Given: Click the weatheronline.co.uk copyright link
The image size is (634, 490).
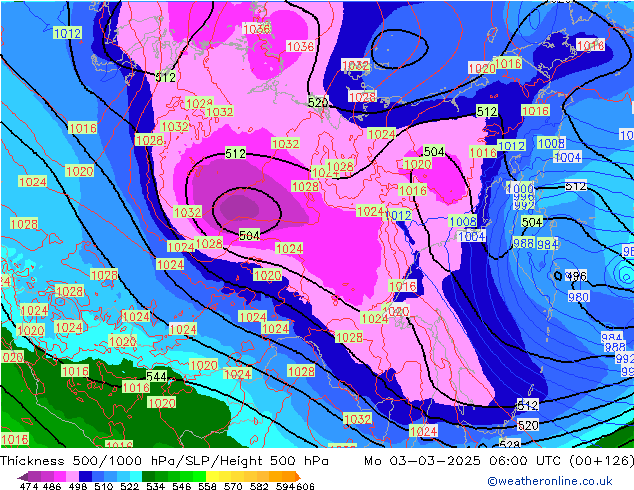Looking at the screenshot, I should (x=550, y=481).
